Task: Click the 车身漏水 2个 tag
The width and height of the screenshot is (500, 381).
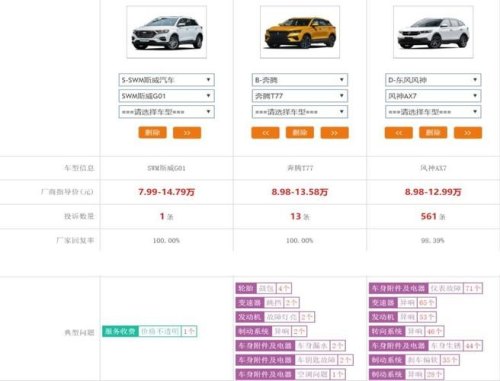Action: (x=291, y=346)
